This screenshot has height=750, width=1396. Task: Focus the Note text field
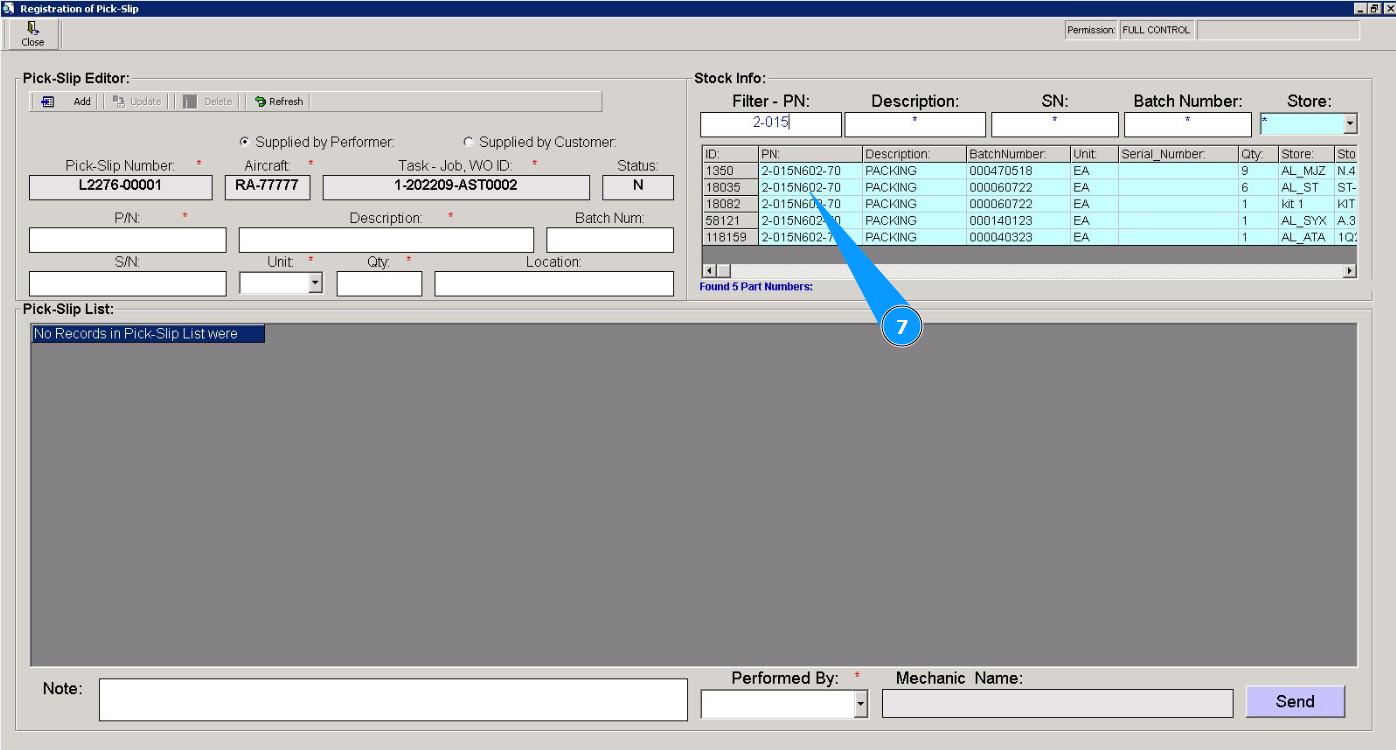coord(393,700)
